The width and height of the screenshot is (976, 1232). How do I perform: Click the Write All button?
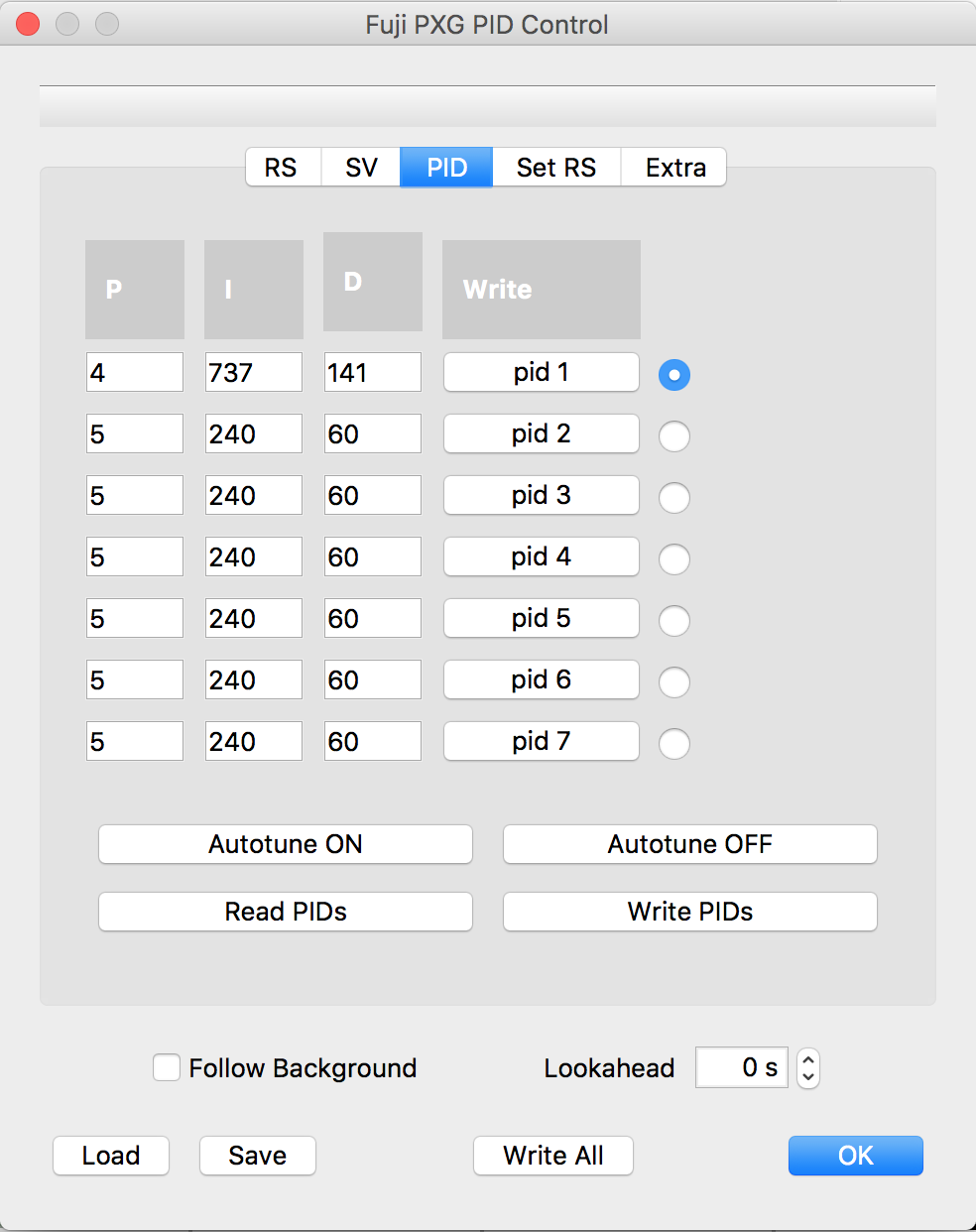pyautogui.click(x=552, y=1156)
